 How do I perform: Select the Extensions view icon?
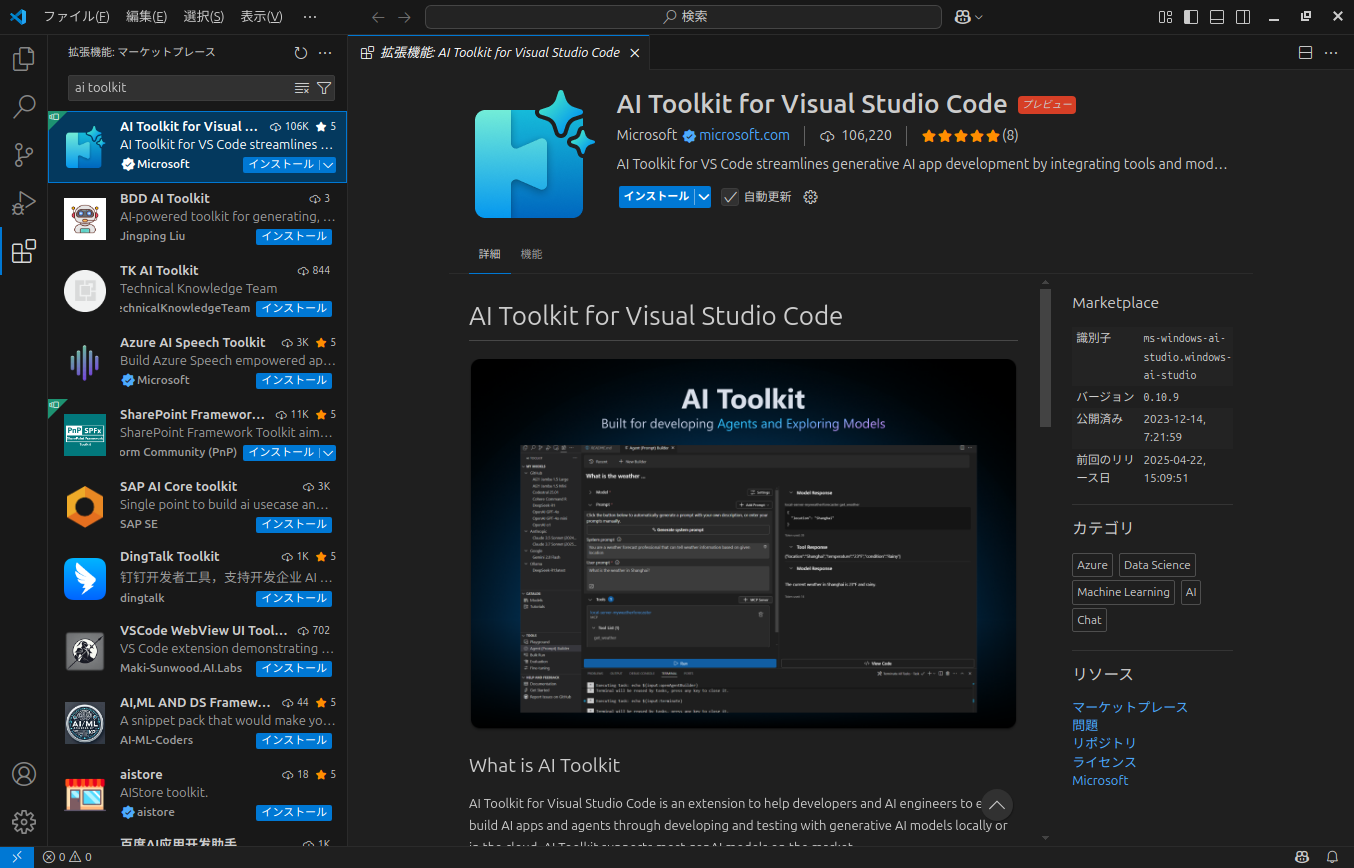[x=24, y=251]
